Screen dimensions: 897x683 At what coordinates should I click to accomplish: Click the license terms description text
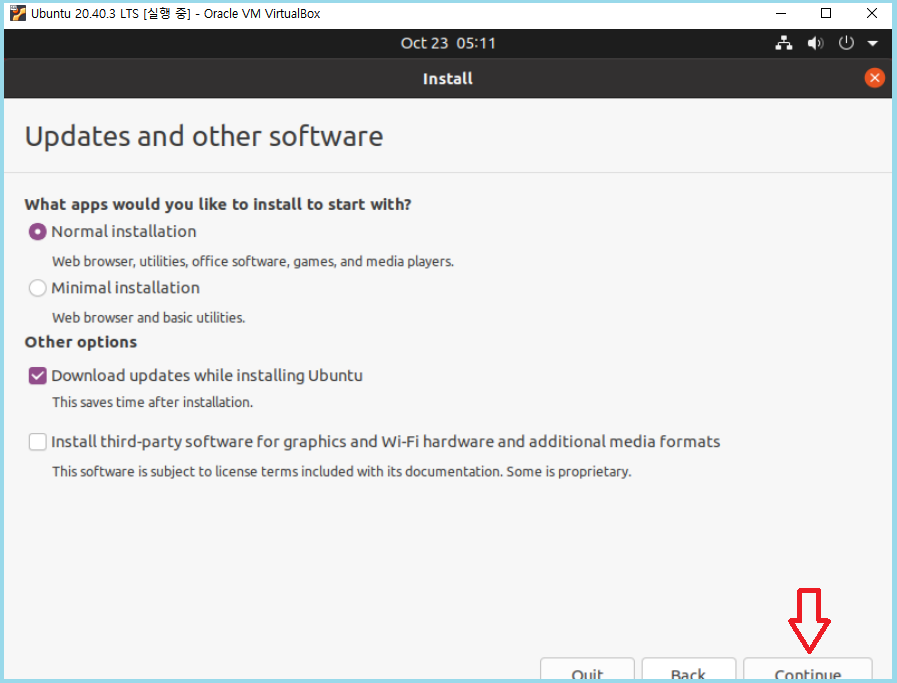click(342, 471)
